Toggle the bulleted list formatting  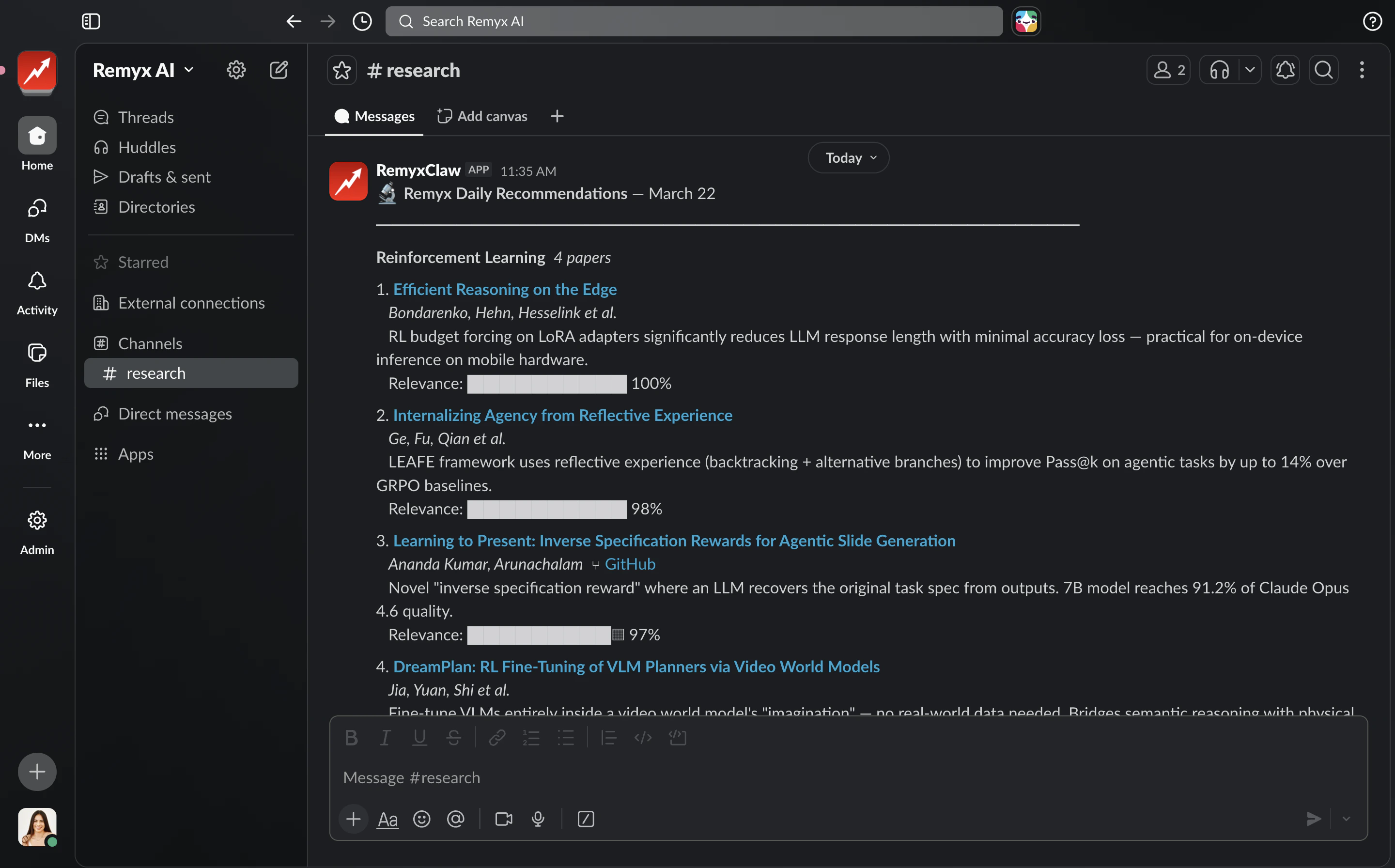pos(566,738)
